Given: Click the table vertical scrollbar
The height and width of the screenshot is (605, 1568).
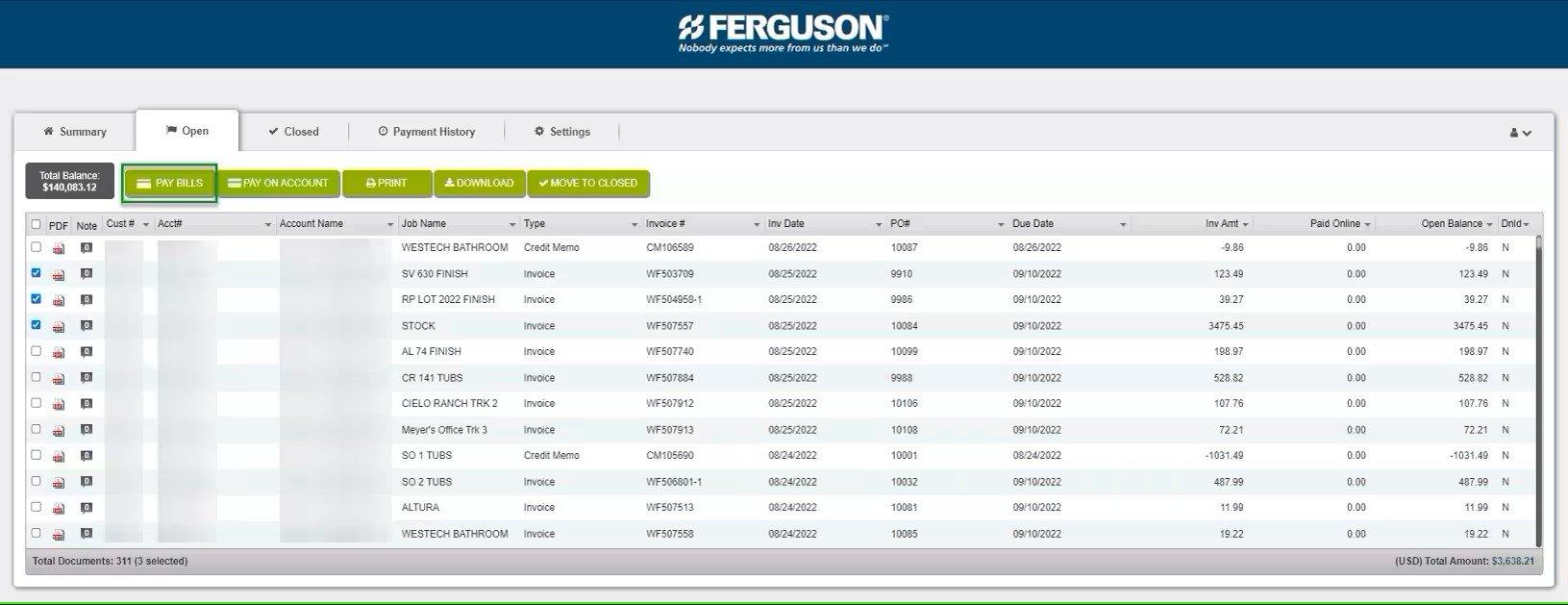Looking at the screenshot, I should pyautogui.click(x=1537, y=390).
